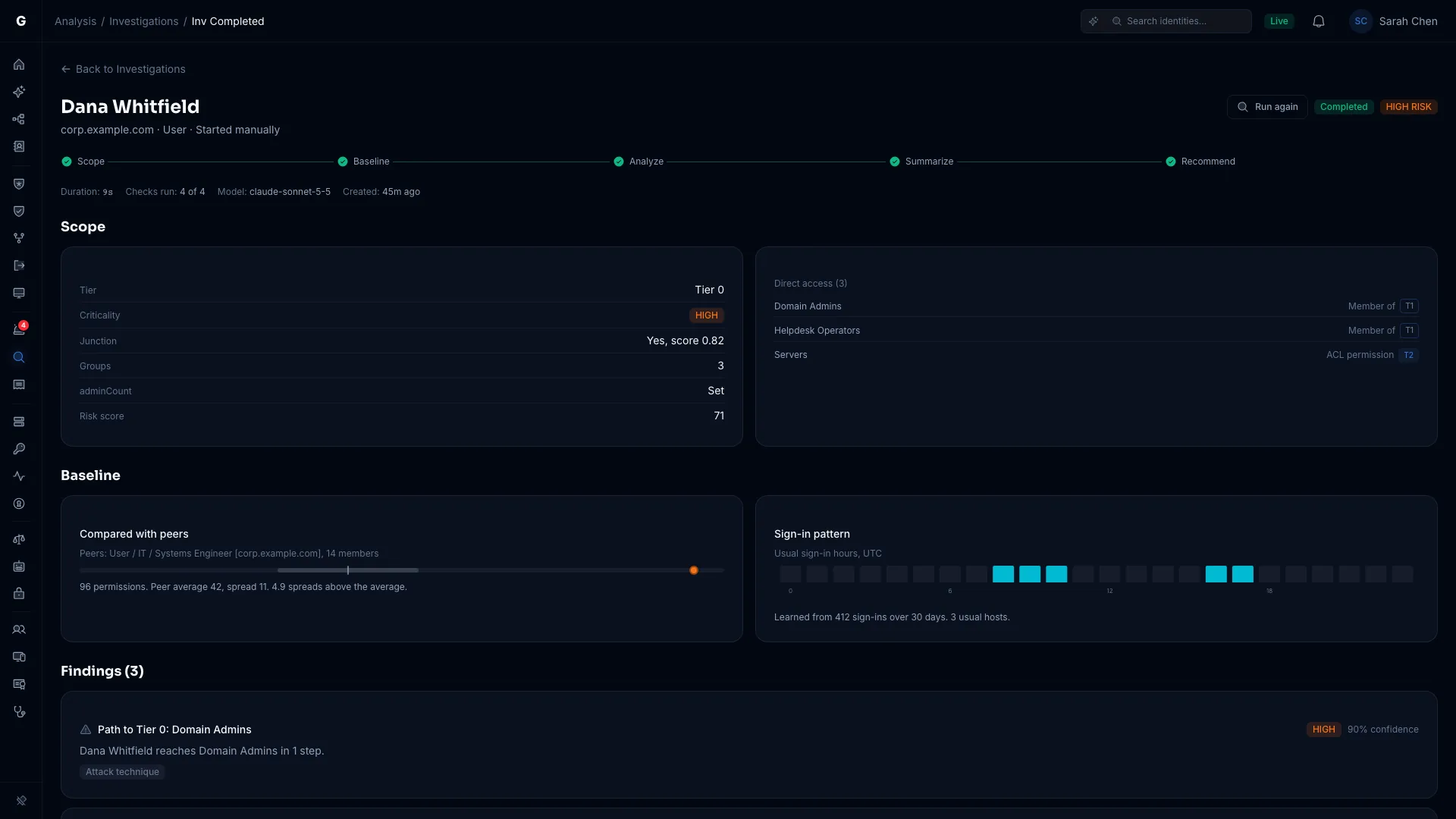Open the monitor icon in the sidebar
This screenshot has height=819, width=1456.
coord(19,293)
